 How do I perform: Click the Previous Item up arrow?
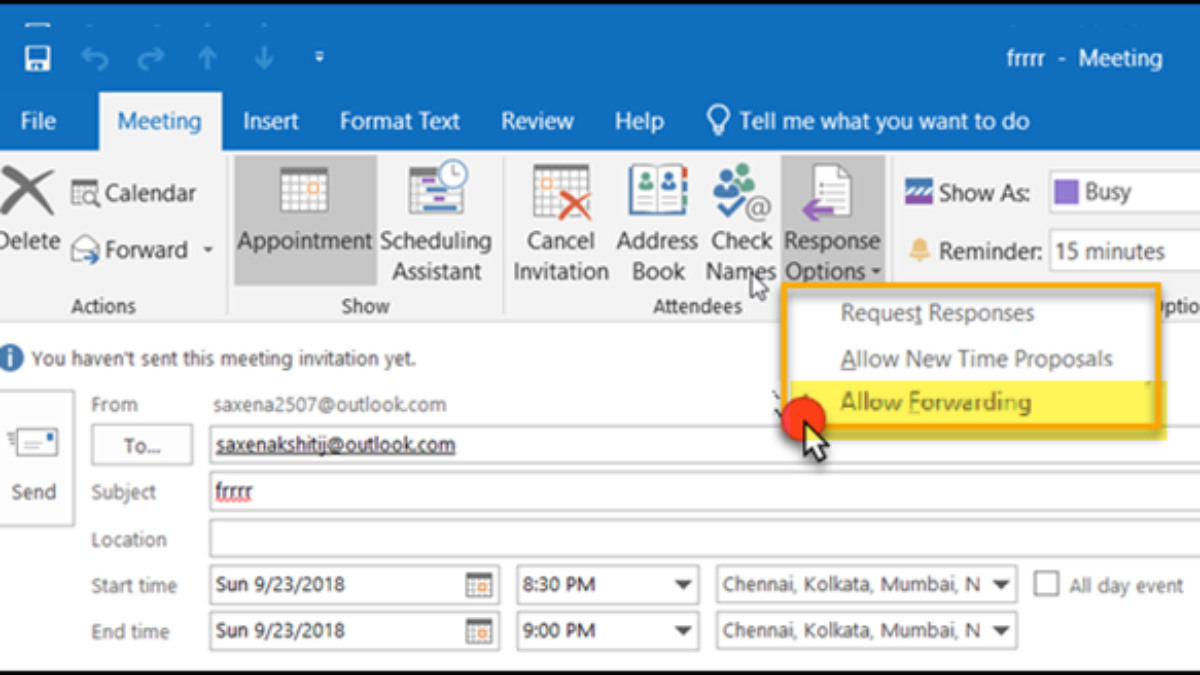[207, 59]
